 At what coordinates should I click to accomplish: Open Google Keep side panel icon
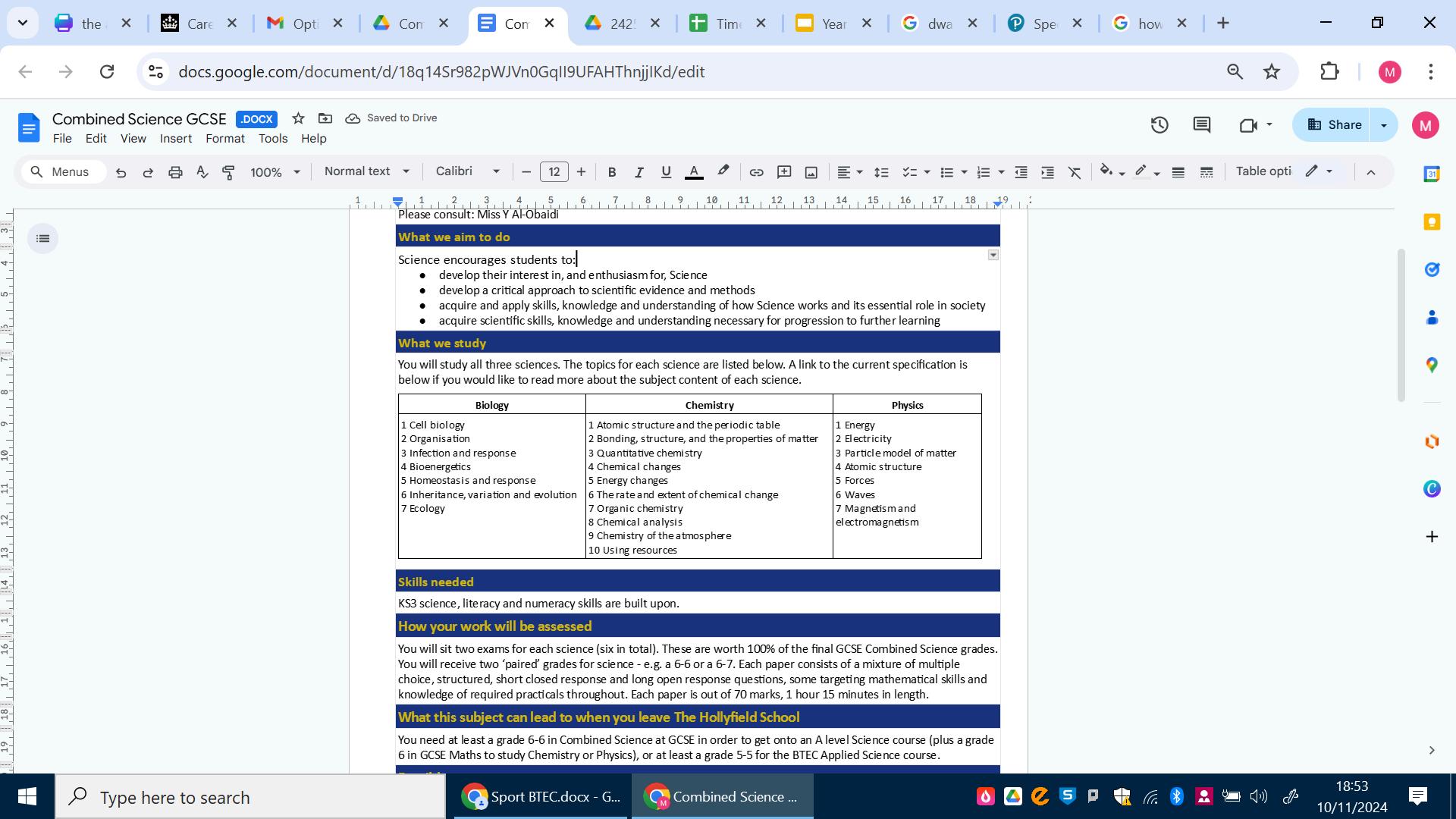(x=1432, y=221)
